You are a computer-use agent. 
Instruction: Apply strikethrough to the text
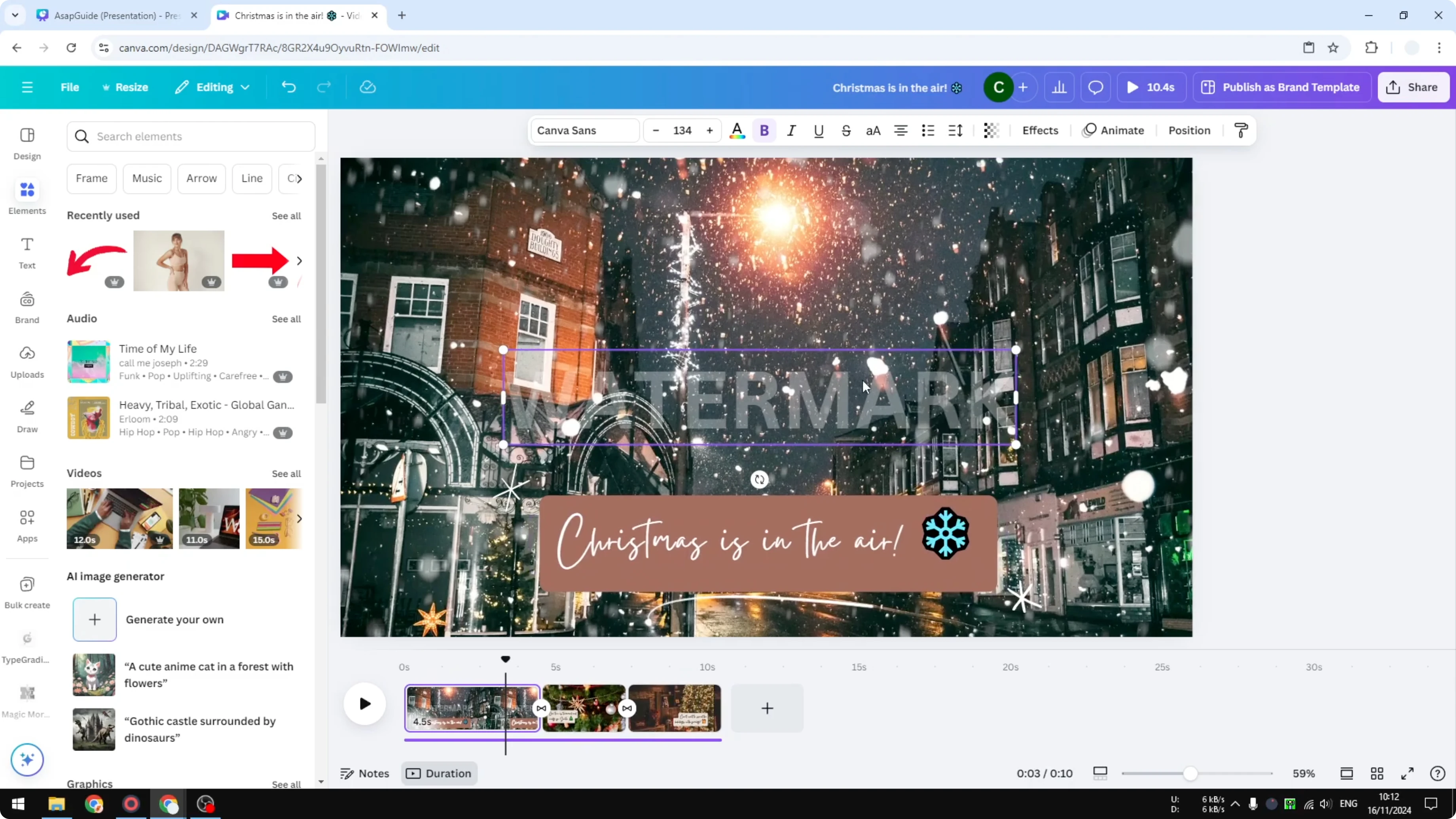(846, 131)
